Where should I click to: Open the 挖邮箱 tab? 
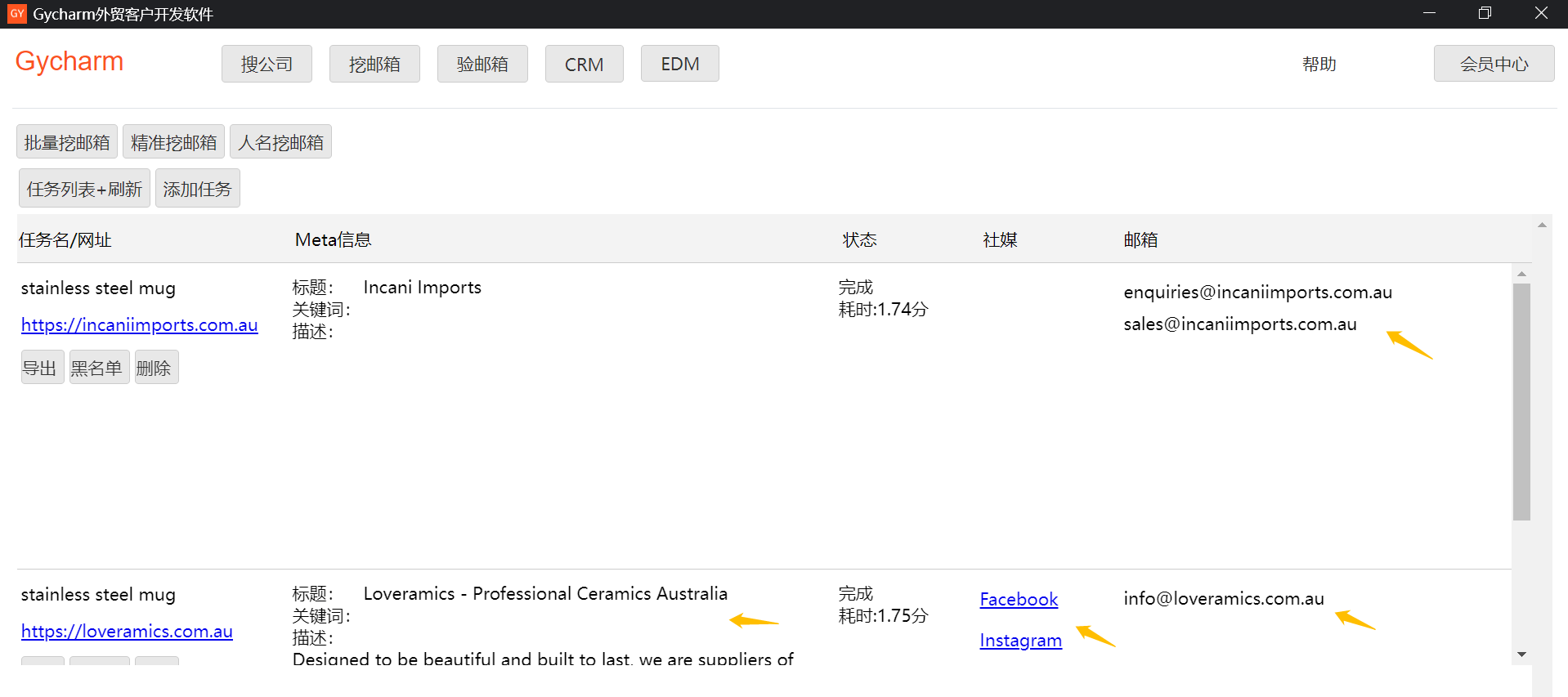point(374,64)
